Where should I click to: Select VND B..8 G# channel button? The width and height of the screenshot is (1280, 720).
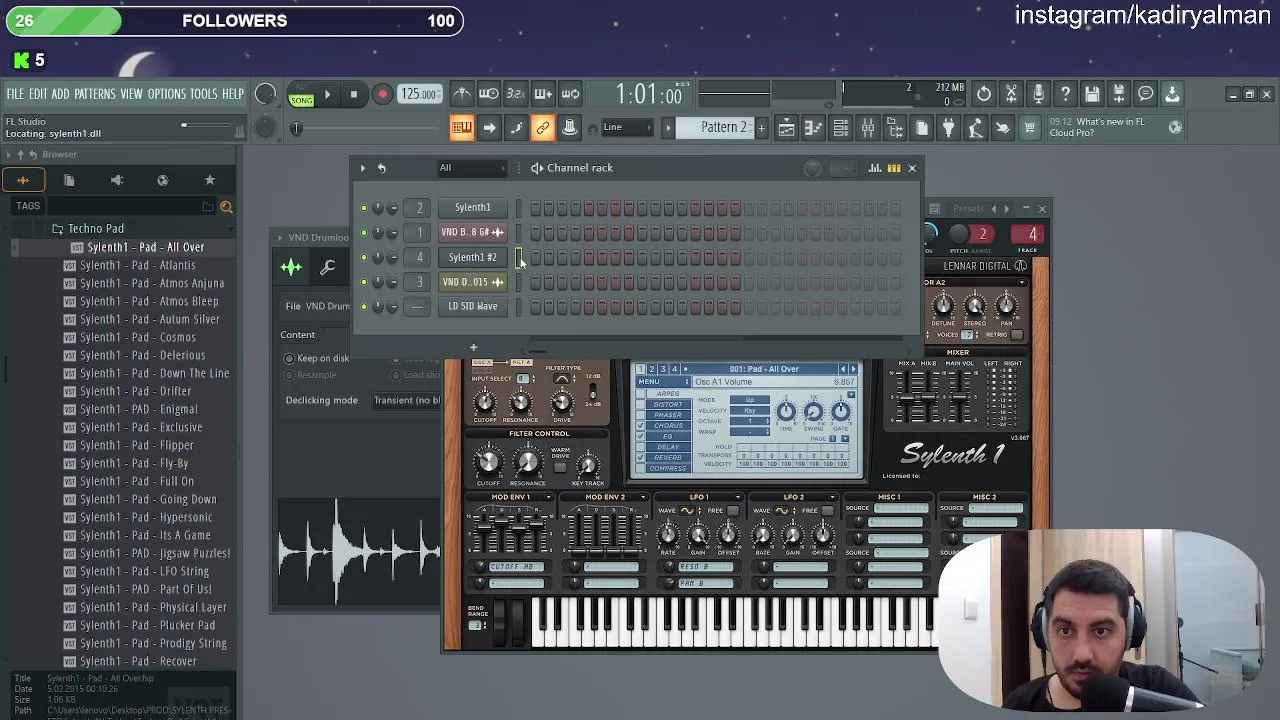coord(472,232)
